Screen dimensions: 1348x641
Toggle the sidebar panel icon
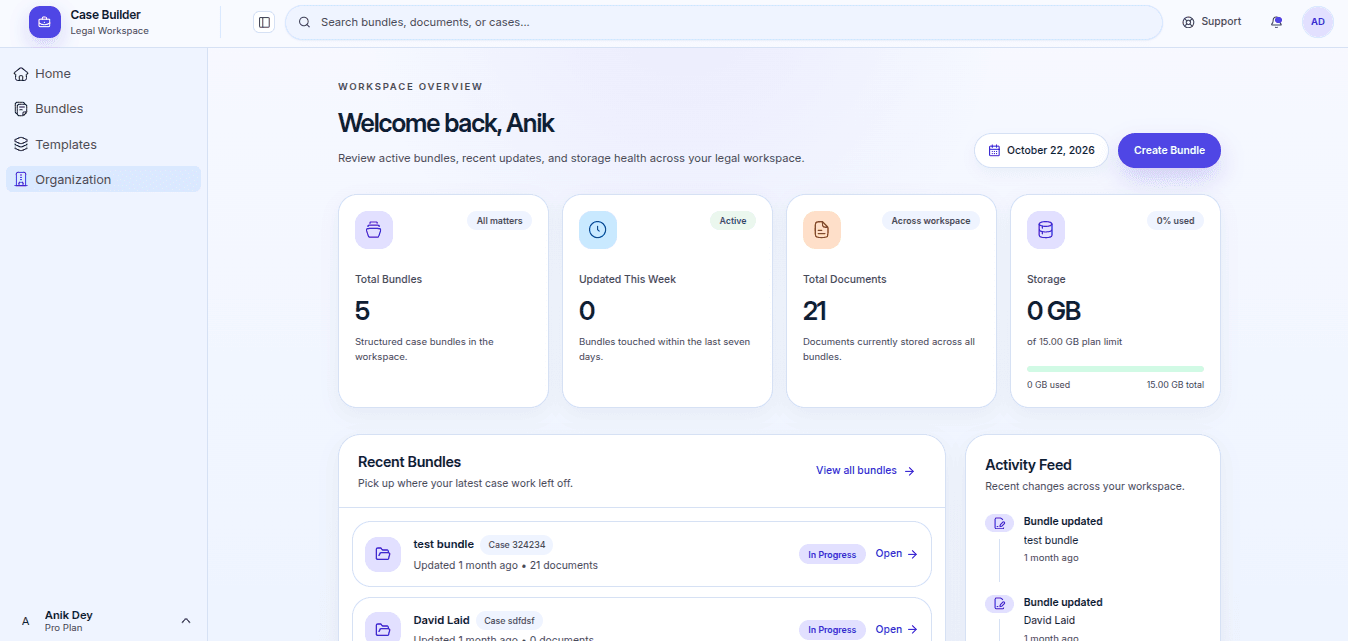(264, 22)
